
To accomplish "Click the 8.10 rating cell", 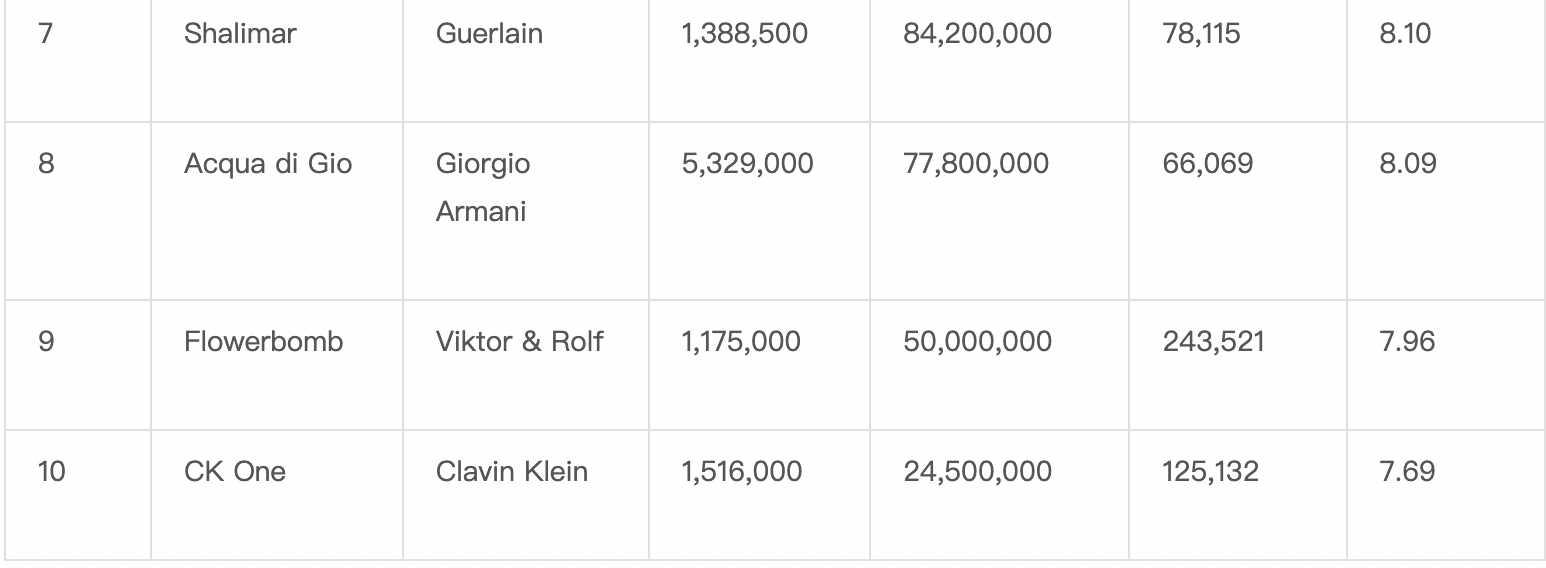I will (1446, 61).
